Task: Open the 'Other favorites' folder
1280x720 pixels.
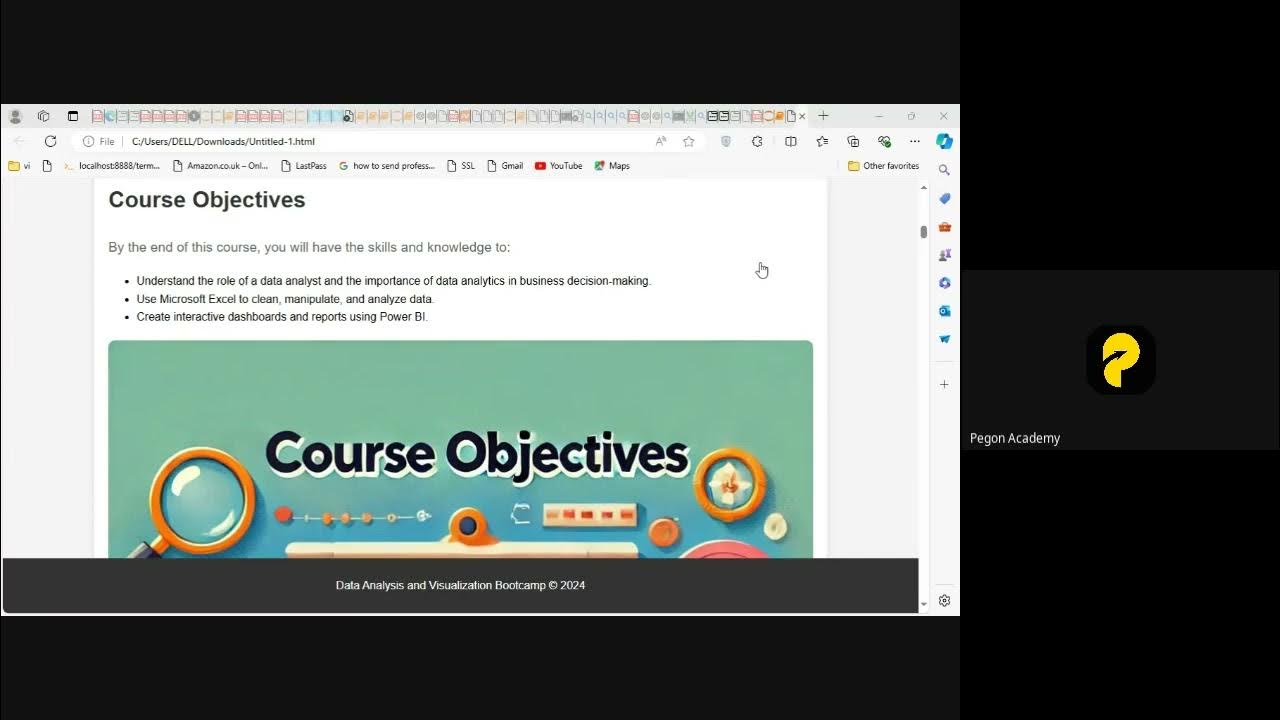Action: pyautogui.click(x=884, y=166)
